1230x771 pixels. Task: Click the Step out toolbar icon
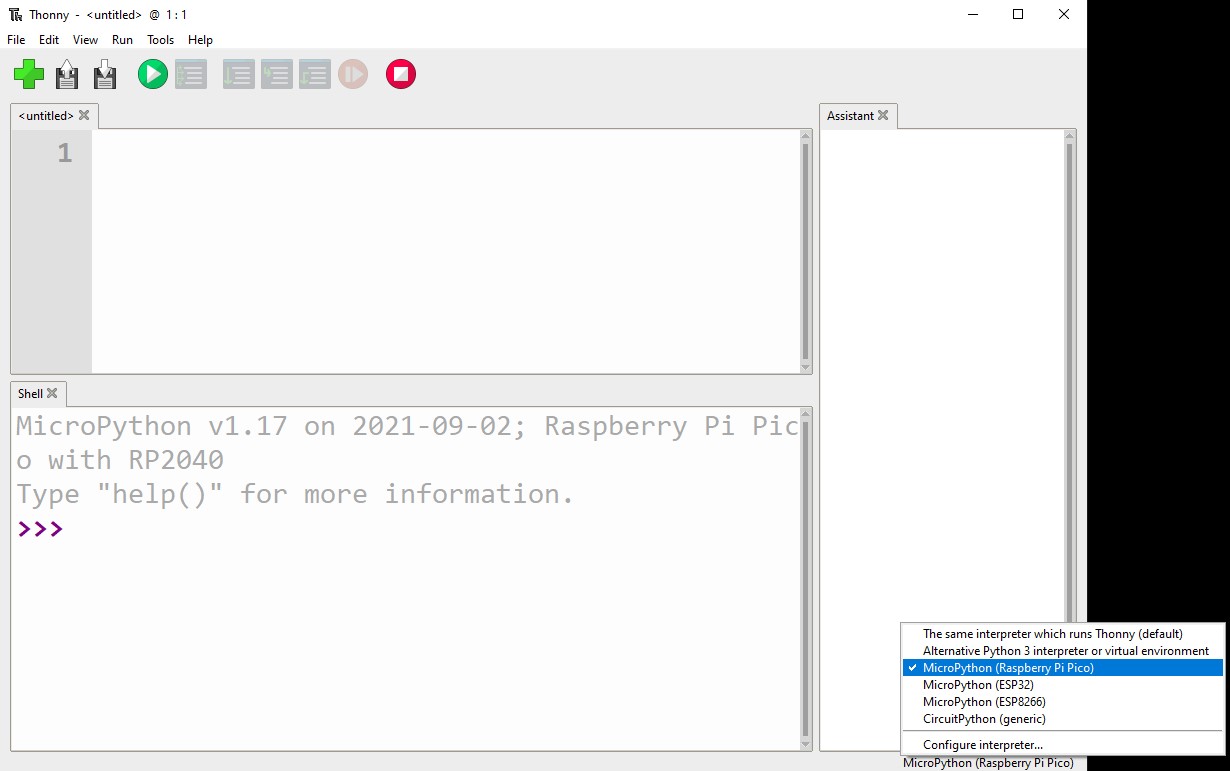point(315,74)
